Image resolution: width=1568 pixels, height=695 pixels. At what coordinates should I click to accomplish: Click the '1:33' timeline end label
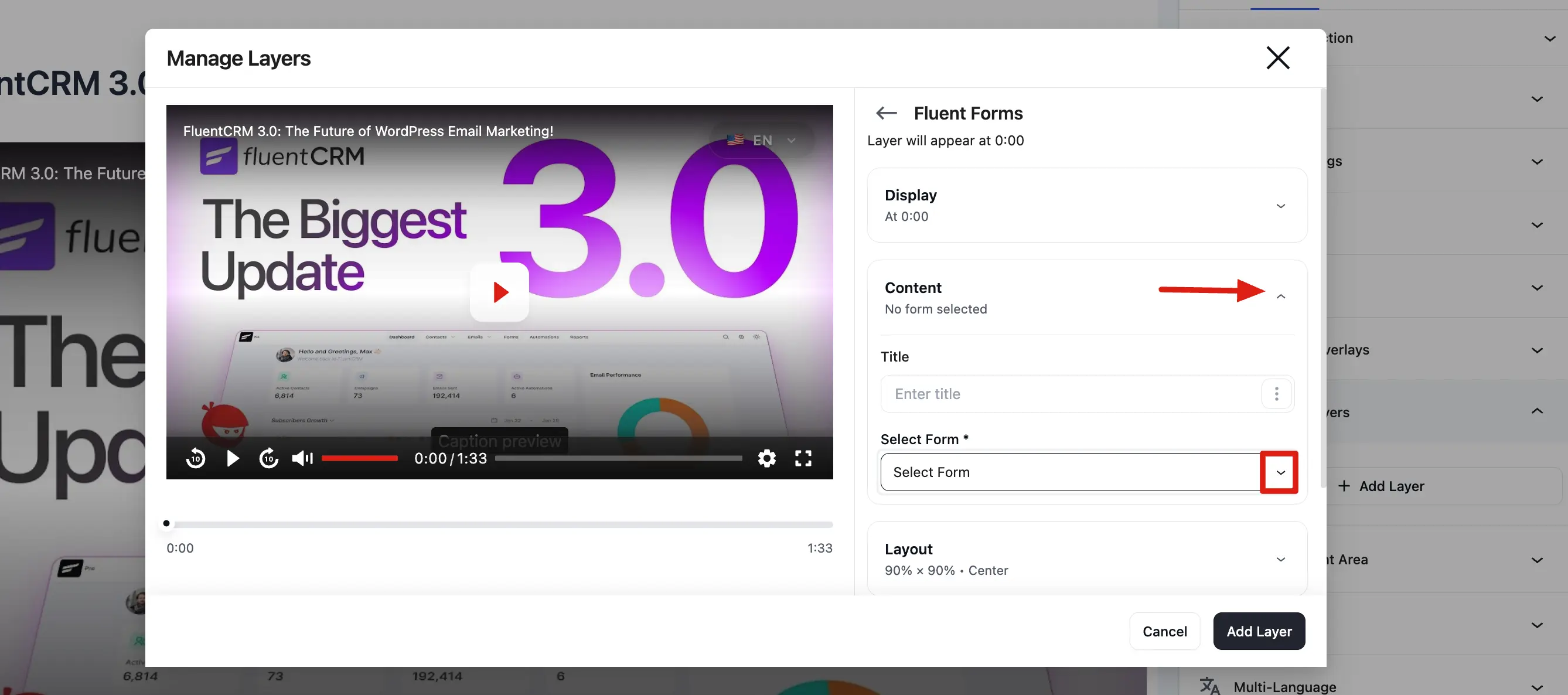click(x=819, y=548)
